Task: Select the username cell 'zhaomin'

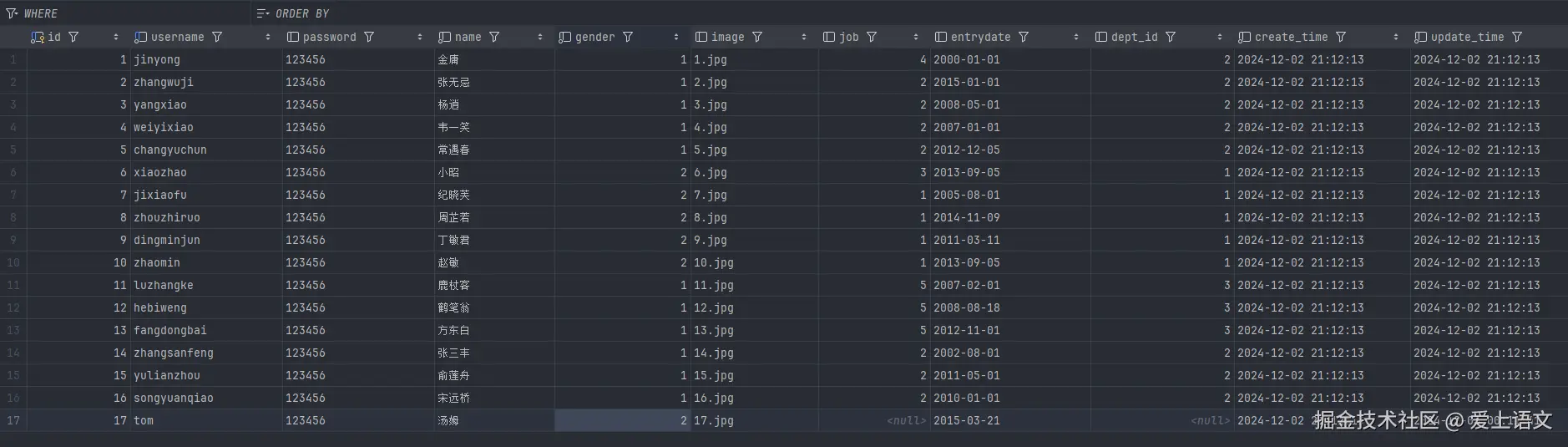Action: [206, 262]
